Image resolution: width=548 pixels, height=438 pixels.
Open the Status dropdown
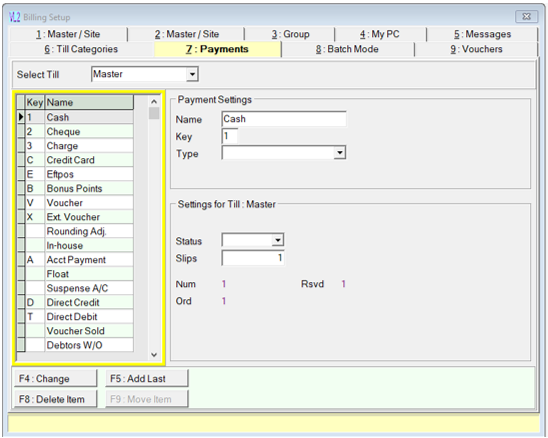[x=278, y=240]
